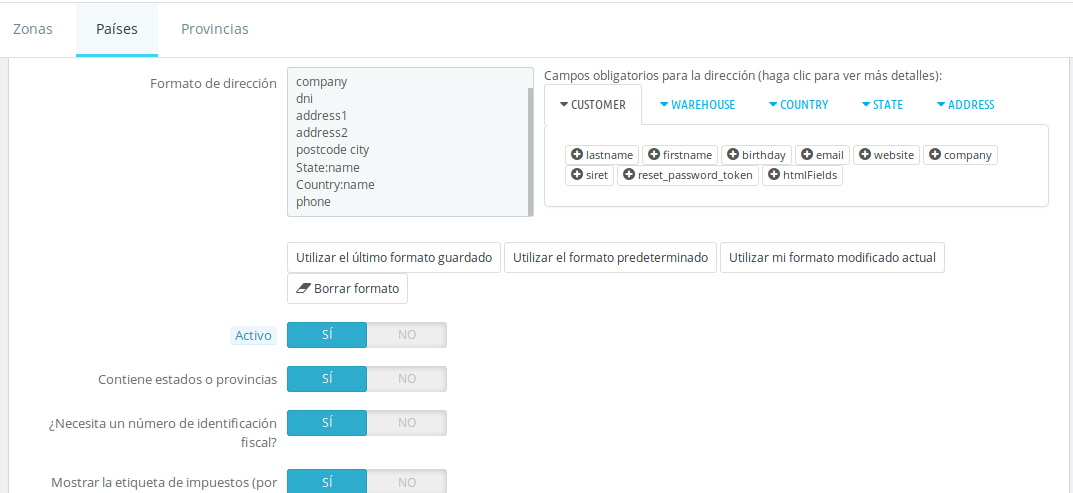
Task: Add the birthday field to the format
Action: point(756,155)
